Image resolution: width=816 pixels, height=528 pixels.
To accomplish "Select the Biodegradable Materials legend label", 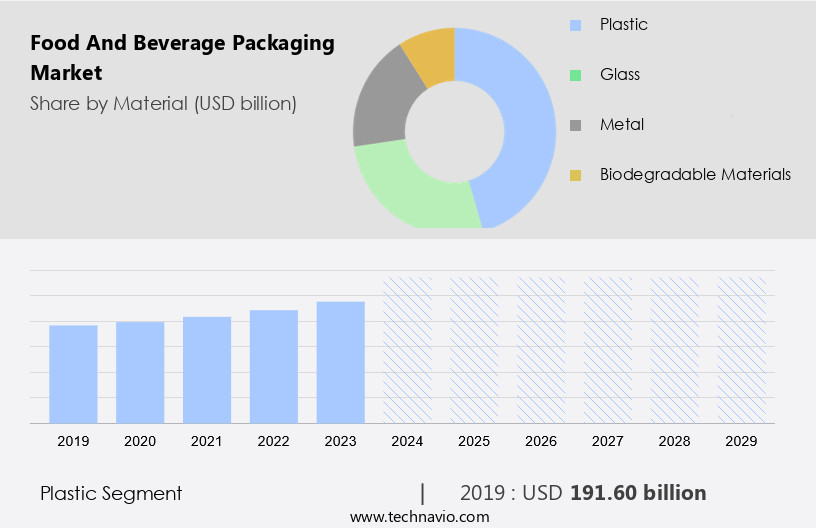I will click(695, 175).
